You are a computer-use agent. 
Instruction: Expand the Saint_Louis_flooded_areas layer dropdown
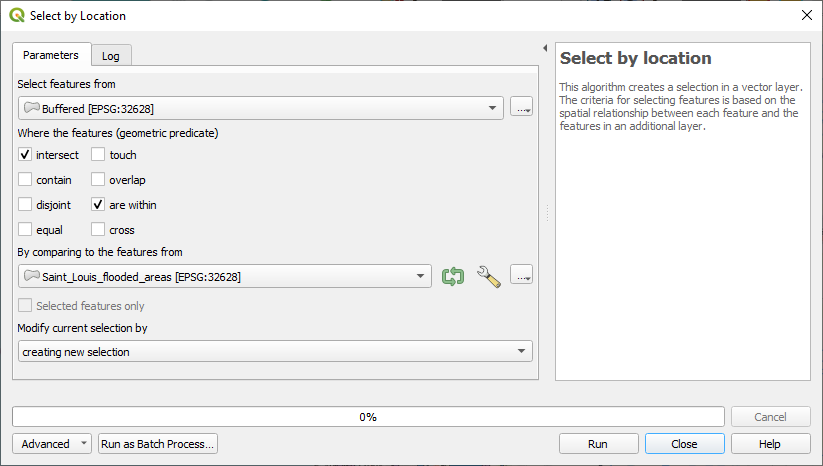point(225,277)
